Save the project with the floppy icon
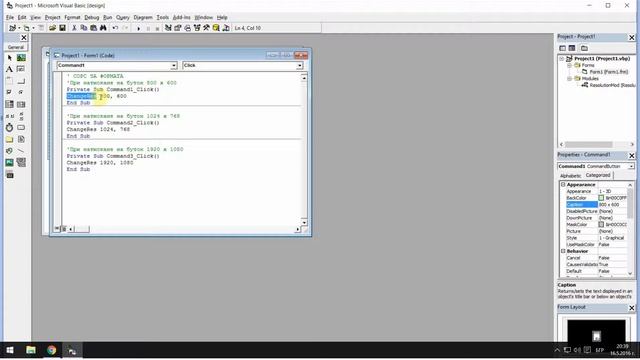 [62, 28]
